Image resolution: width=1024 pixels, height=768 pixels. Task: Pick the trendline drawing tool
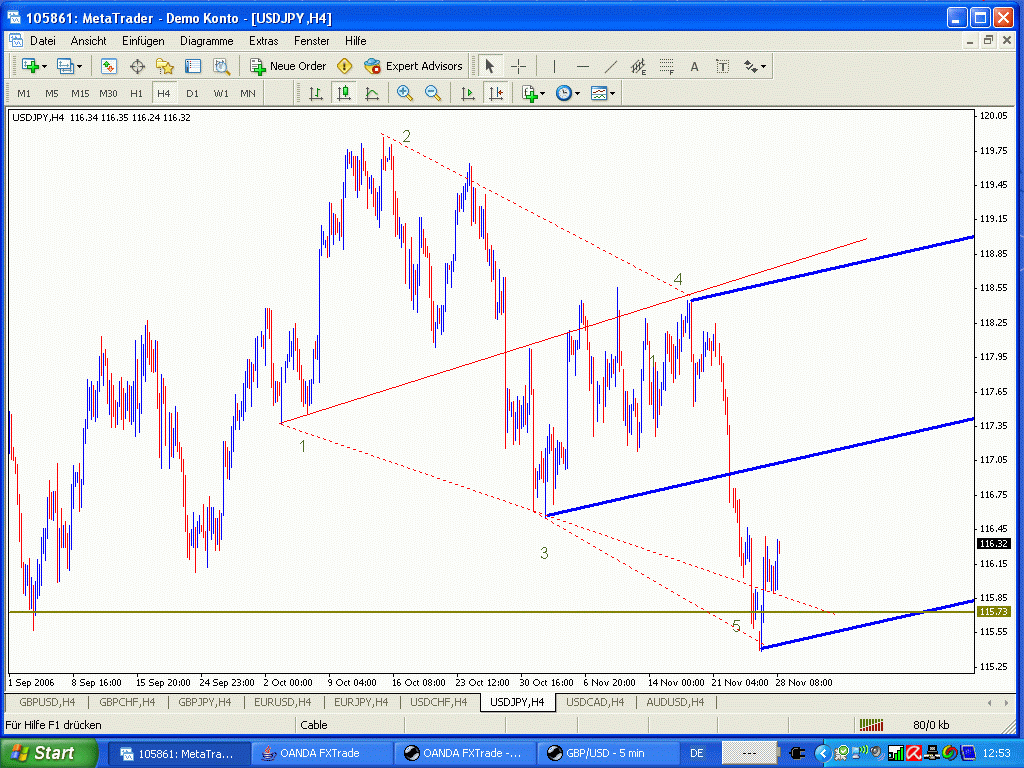point(611,66)
